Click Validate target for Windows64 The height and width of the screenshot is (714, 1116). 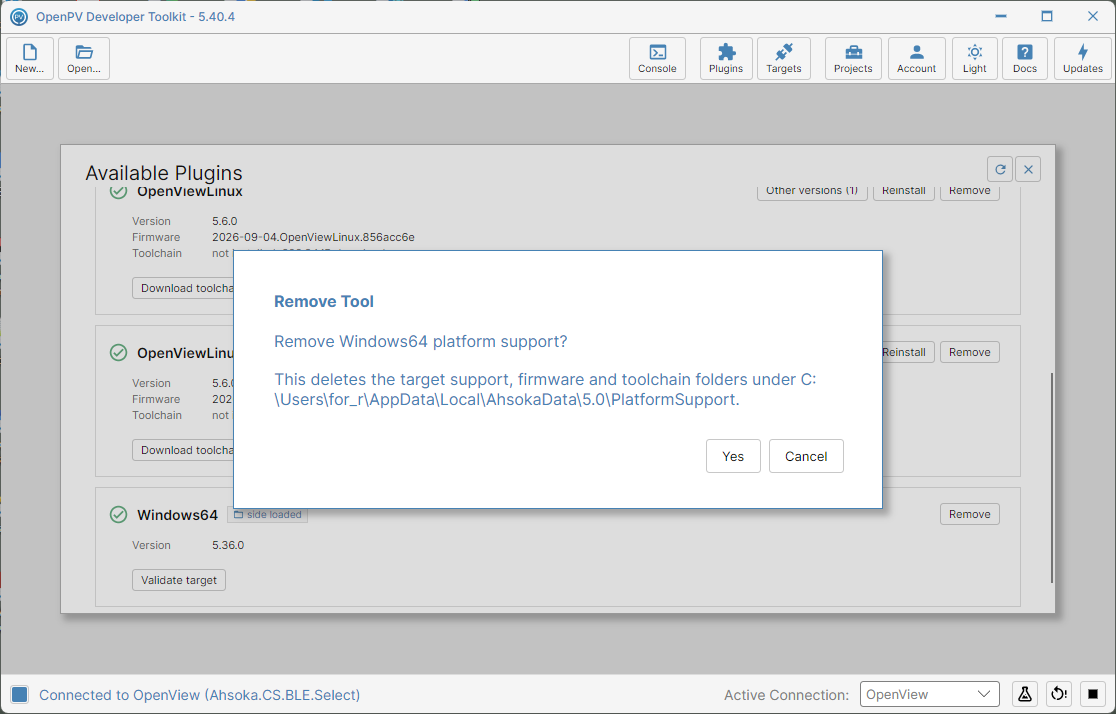179,580
